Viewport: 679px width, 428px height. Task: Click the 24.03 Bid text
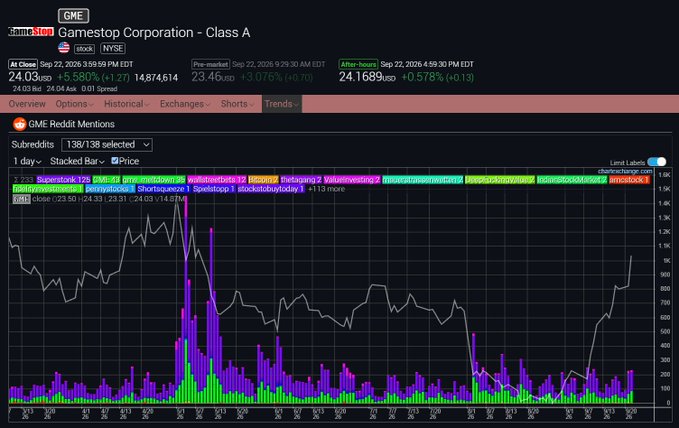tap(27, 89)
